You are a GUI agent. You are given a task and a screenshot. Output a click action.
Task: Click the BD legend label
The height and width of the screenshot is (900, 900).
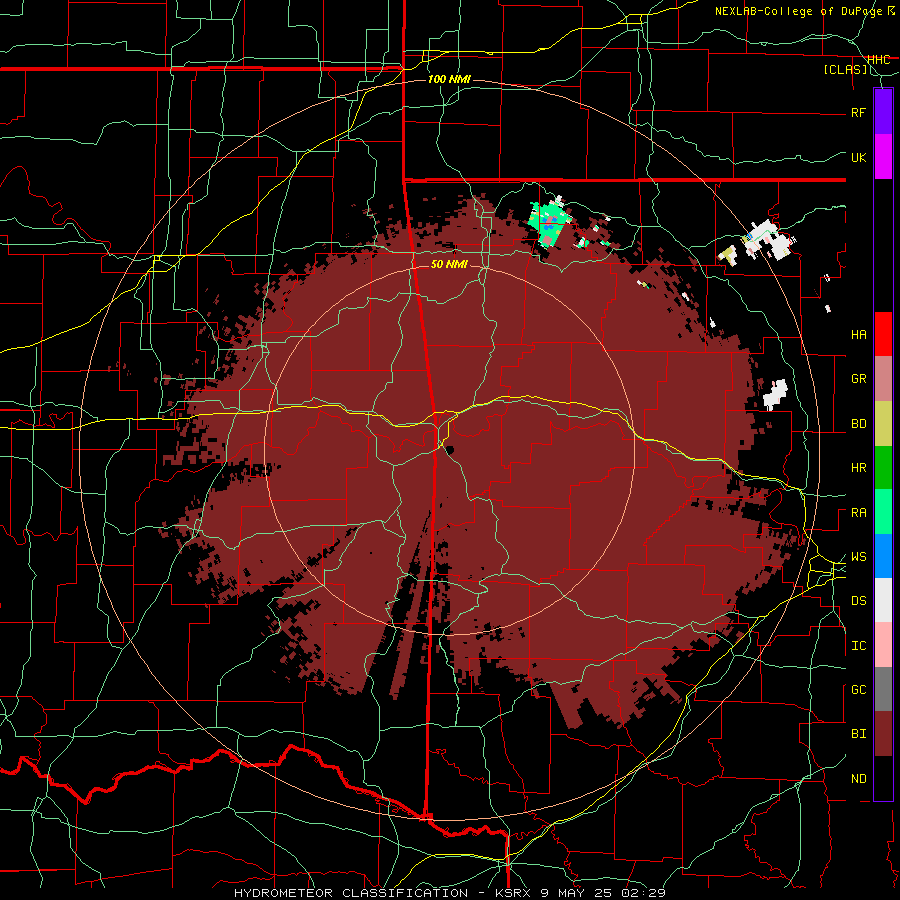click(858, 424)
